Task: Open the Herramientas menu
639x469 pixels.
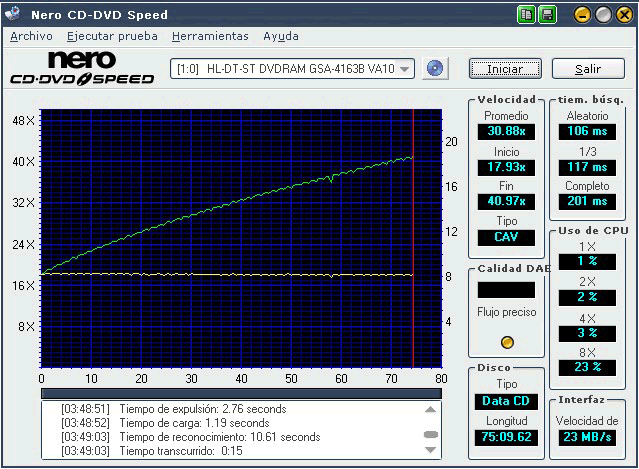Action: (210, 36)
